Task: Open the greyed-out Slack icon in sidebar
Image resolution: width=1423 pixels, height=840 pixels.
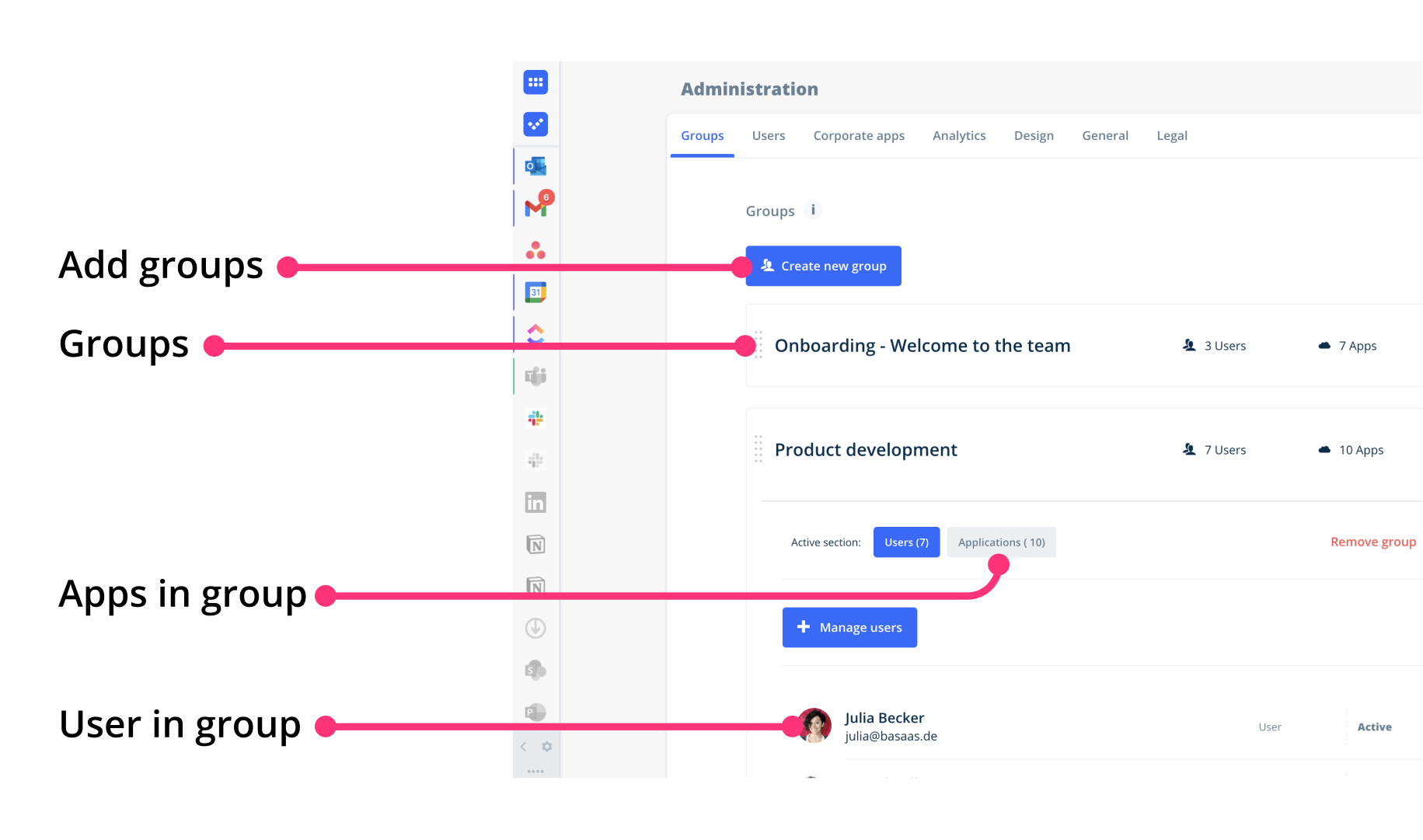Action: (x=535, y=461)
